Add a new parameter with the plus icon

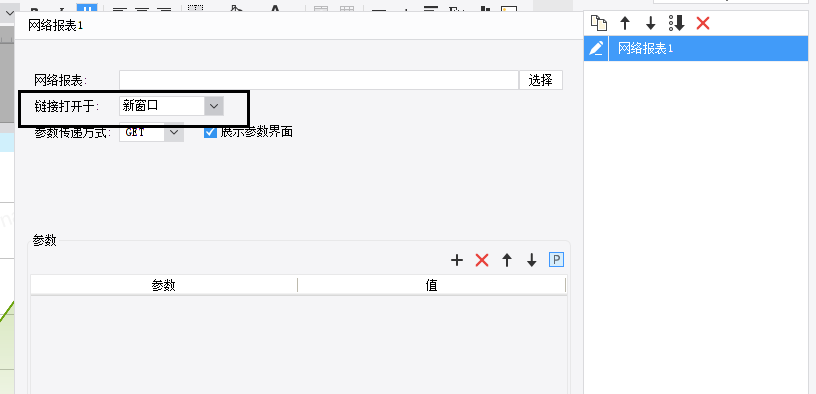456,260
